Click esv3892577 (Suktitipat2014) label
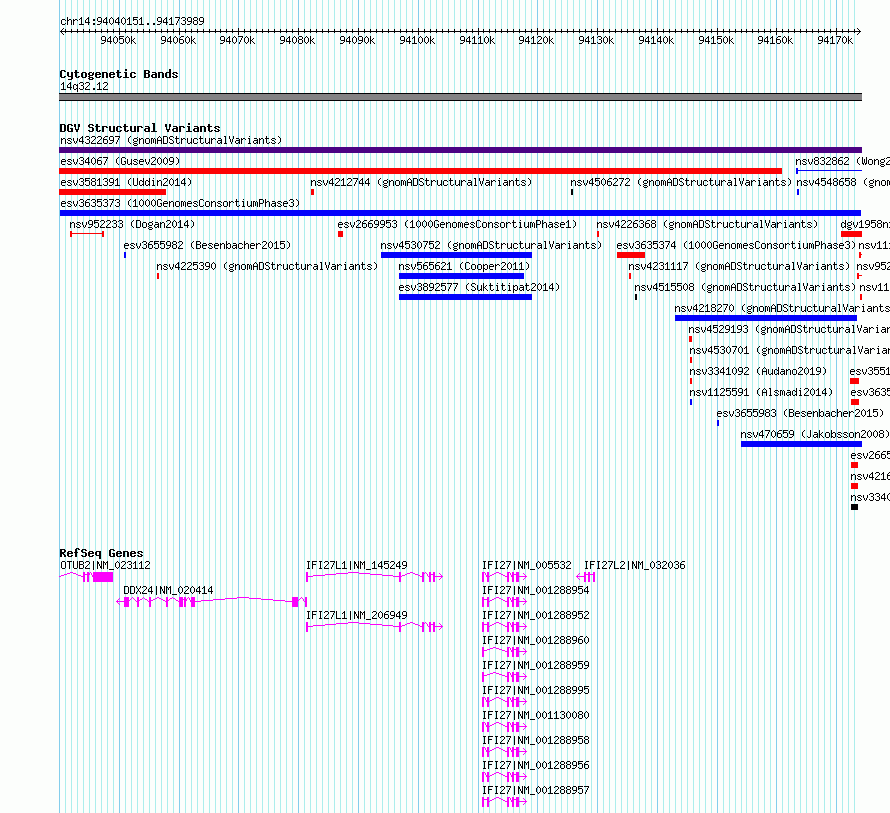This screenshot has width=890, height=813. click(479, 287)
